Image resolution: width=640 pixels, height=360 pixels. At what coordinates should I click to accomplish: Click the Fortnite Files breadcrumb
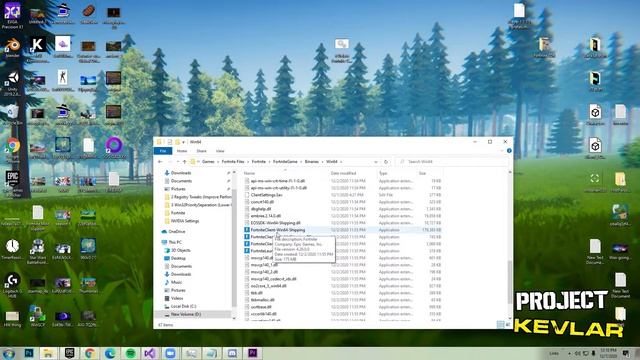pos(233,162)
